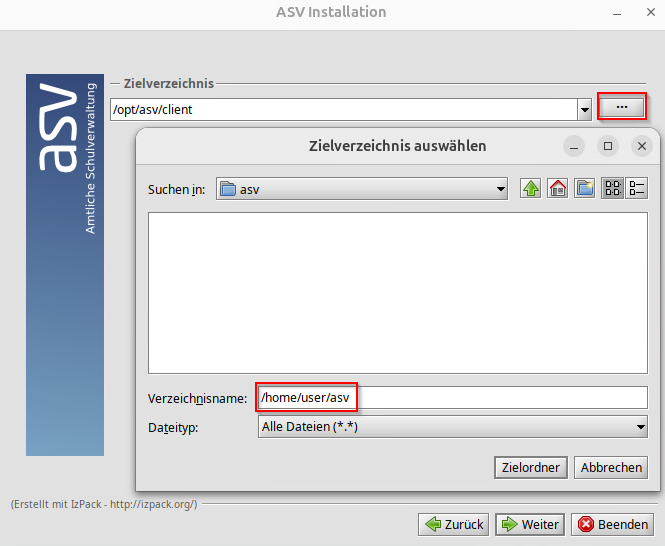
Task: Confirm with the Zielordner button
Action: point(531,467)
